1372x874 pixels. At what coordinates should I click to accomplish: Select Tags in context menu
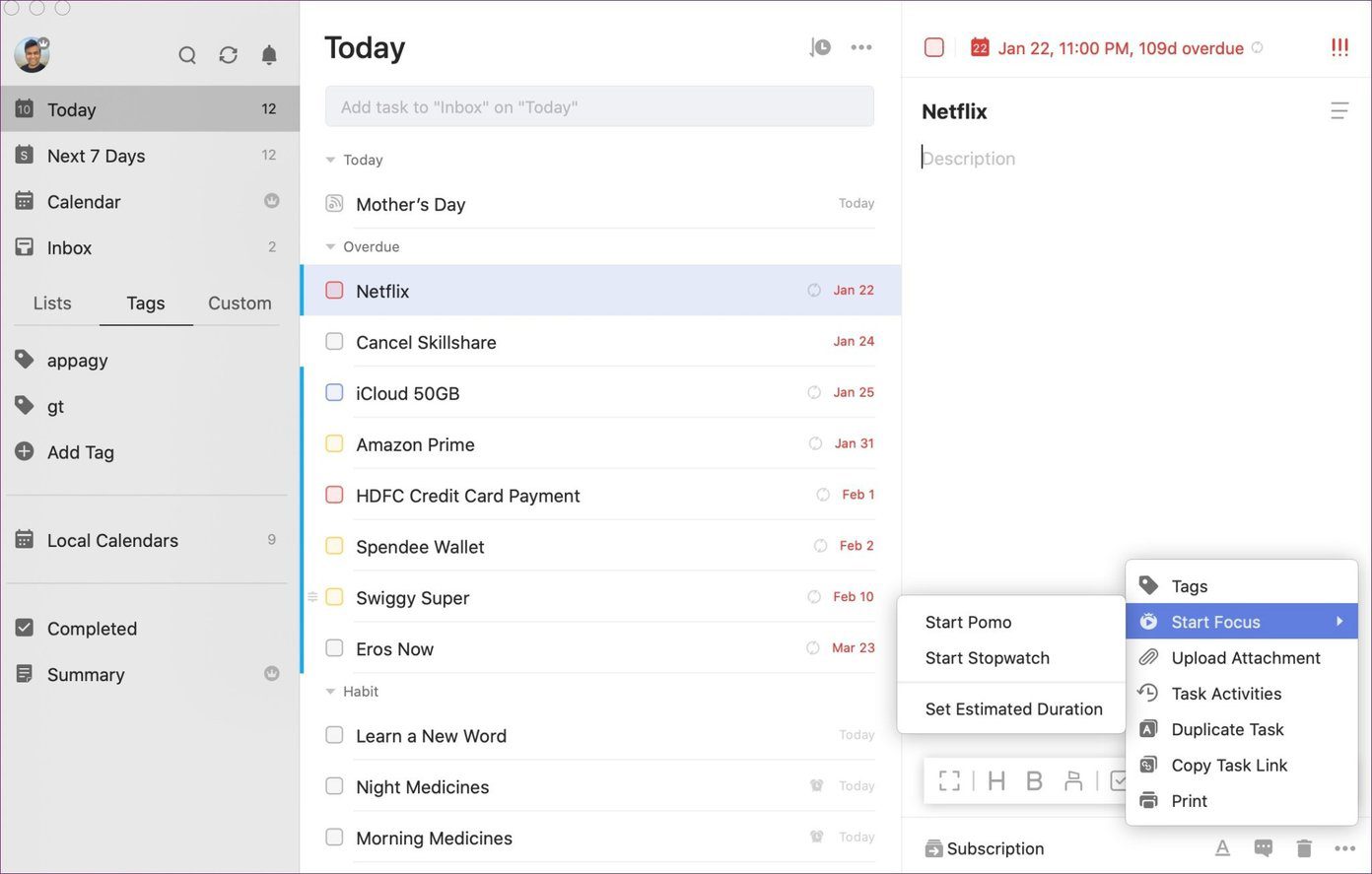(x=1242, y=586)
